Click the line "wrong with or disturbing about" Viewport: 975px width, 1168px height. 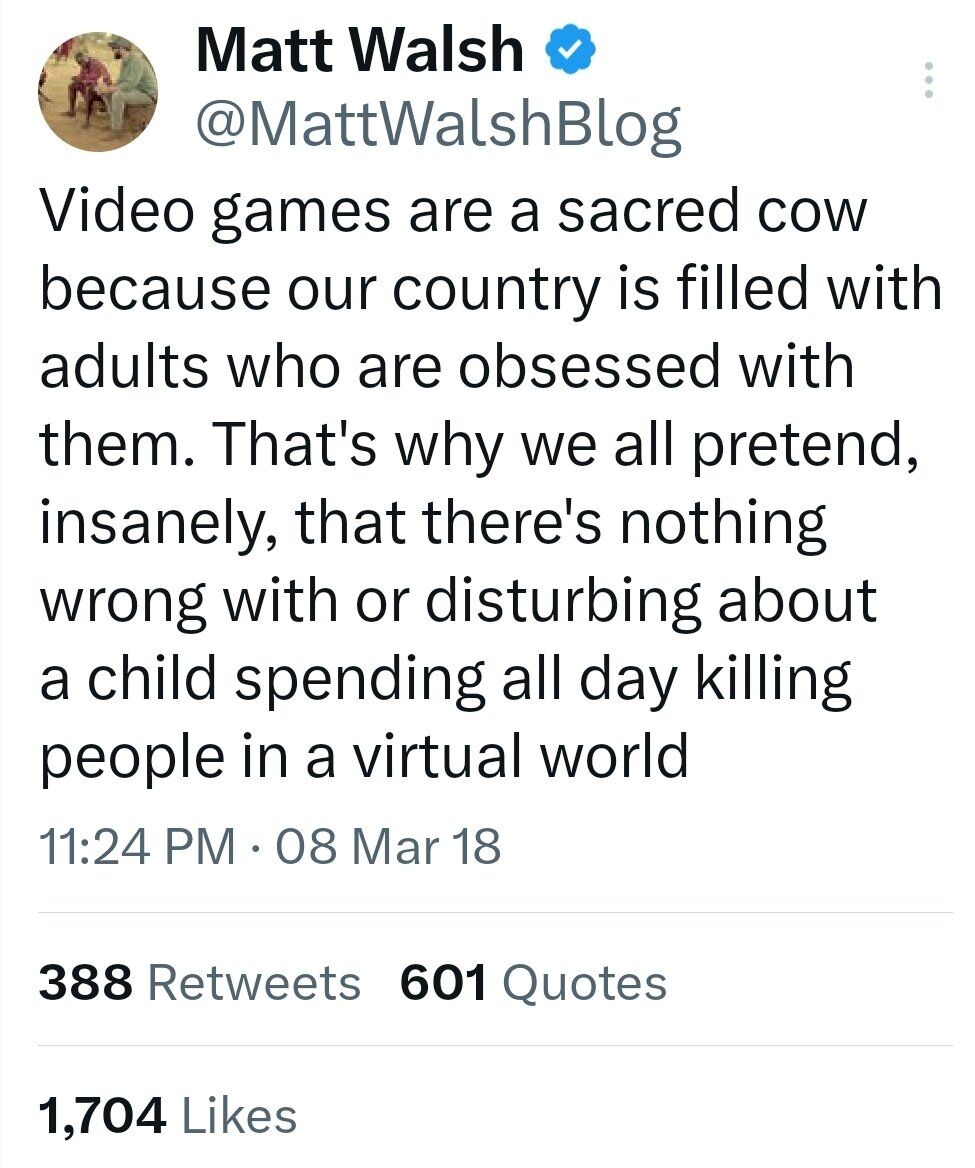tap(458, 600)
